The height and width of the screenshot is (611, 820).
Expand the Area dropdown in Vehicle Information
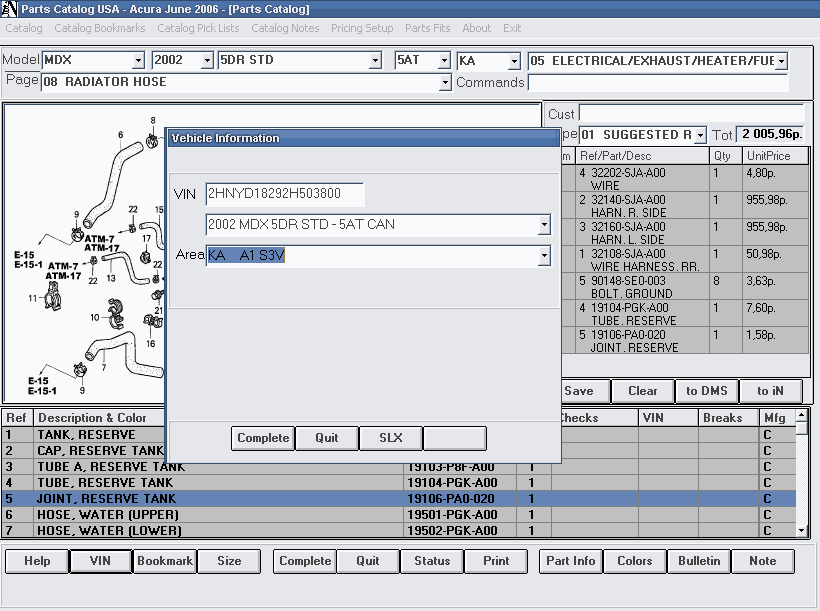point(544,257)
